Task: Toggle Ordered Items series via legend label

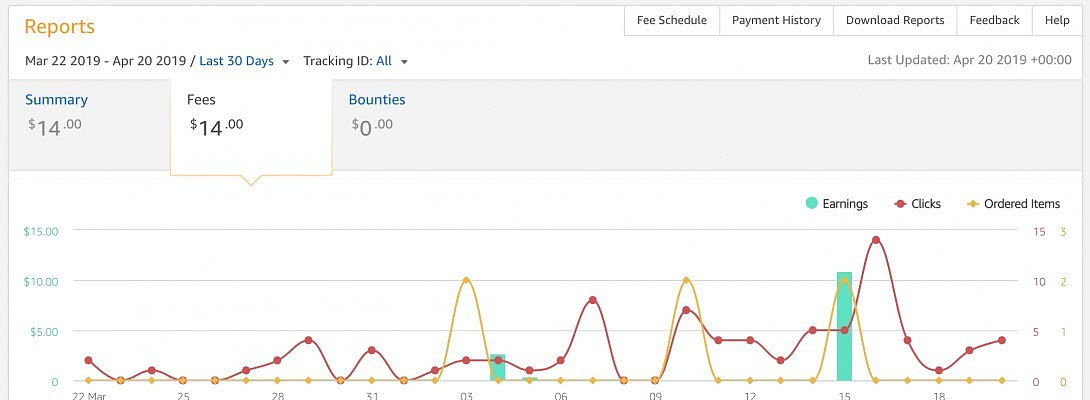Action: coord(1021,204)
